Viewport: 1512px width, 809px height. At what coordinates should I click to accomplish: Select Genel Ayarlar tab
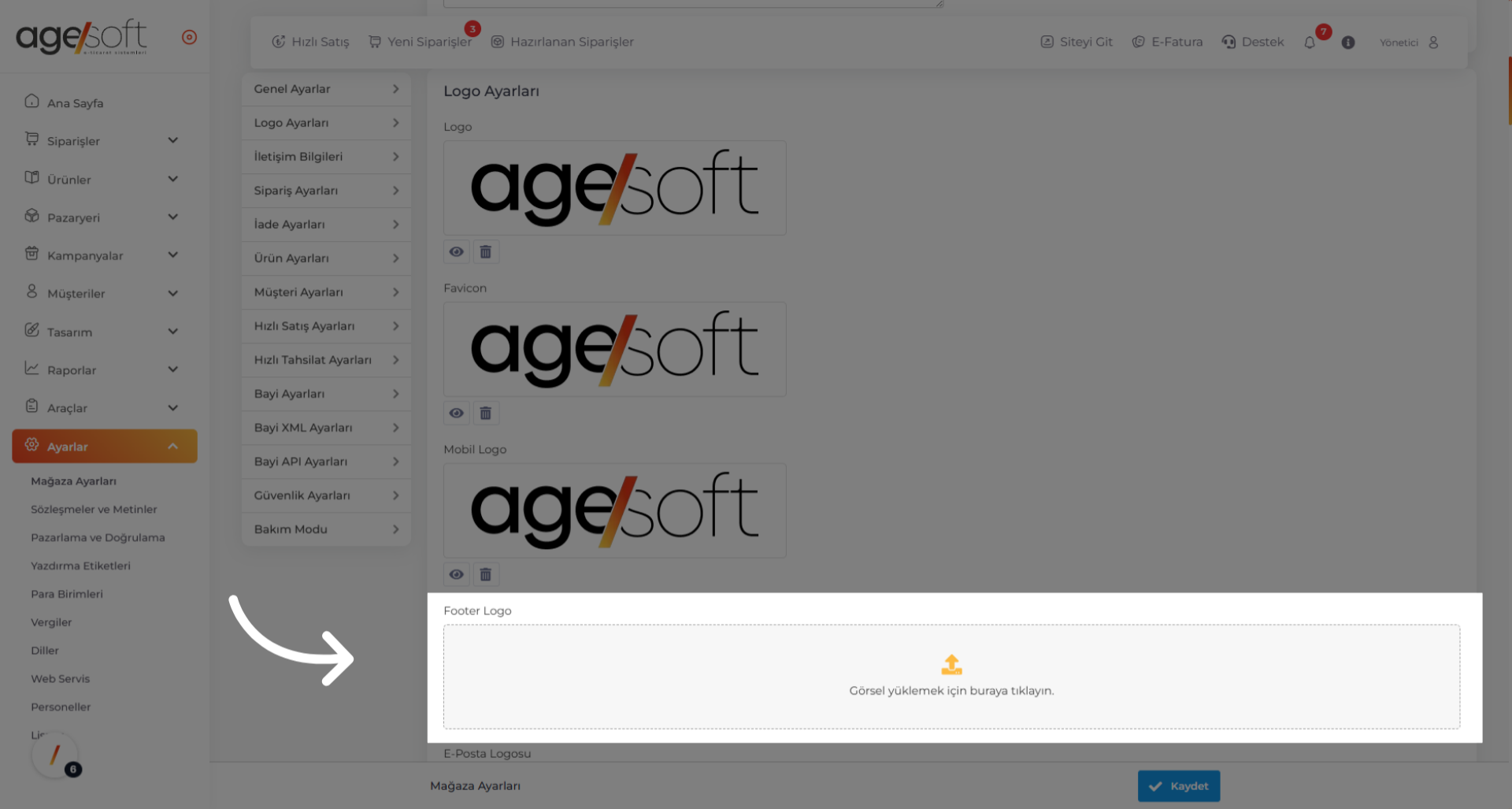[x=326, y=89]
